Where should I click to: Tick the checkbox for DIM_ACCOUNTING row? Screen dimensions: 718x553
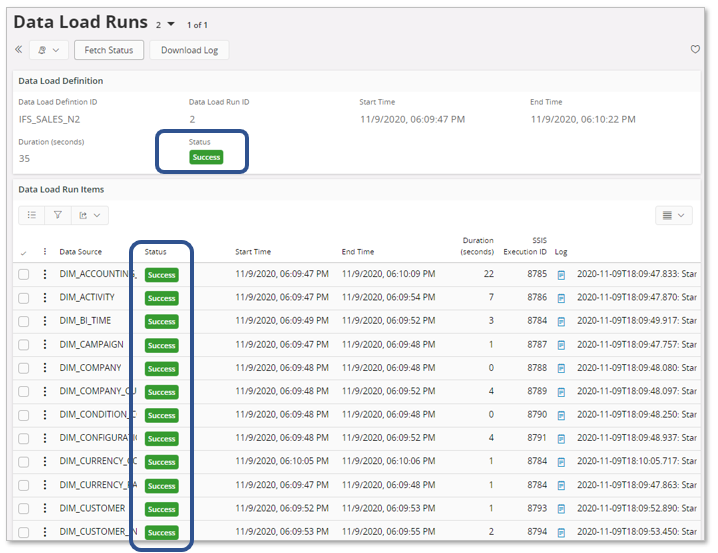pyautogui.click(x=23, y=275)
